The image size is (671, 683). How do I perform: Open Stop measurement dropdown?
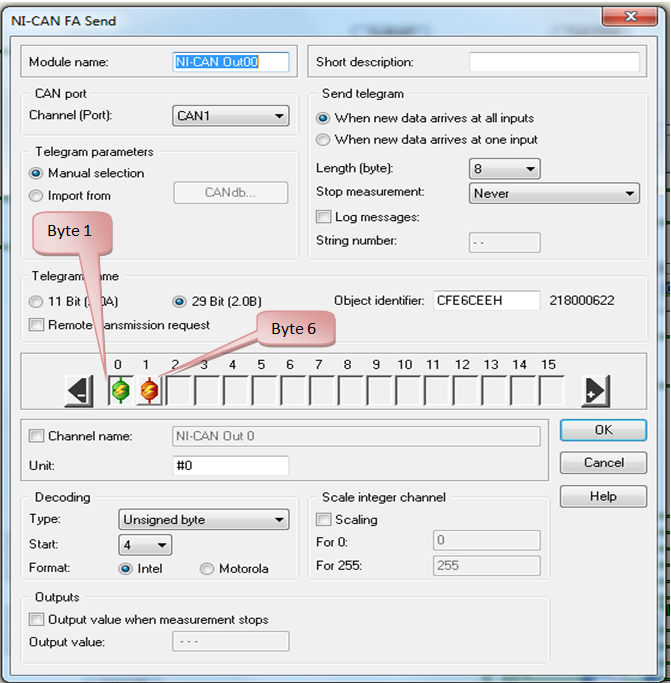coord(554,193)
